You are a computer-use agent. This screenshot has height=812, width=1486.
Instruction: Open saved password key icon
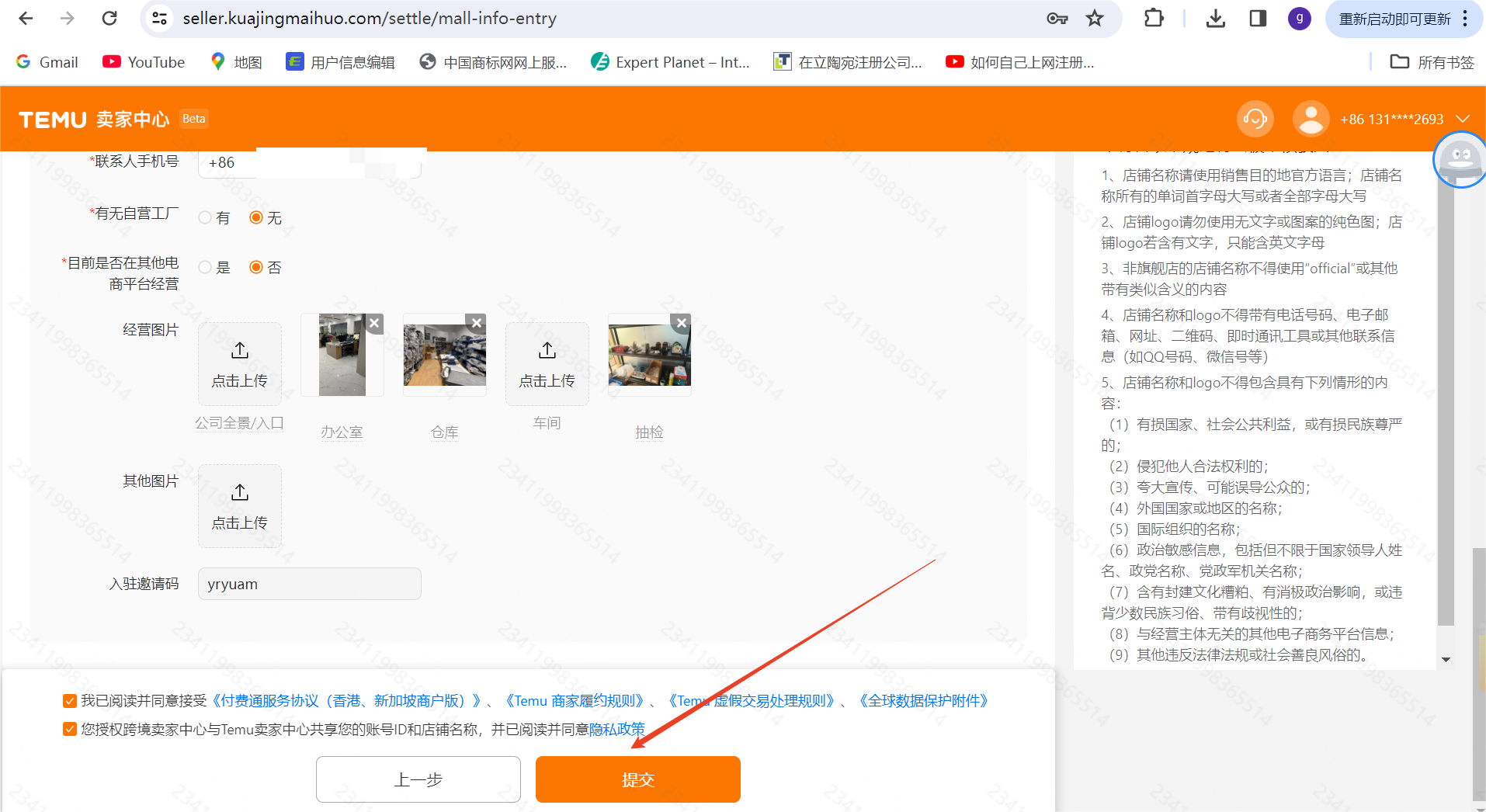(x=1057, y=19)
